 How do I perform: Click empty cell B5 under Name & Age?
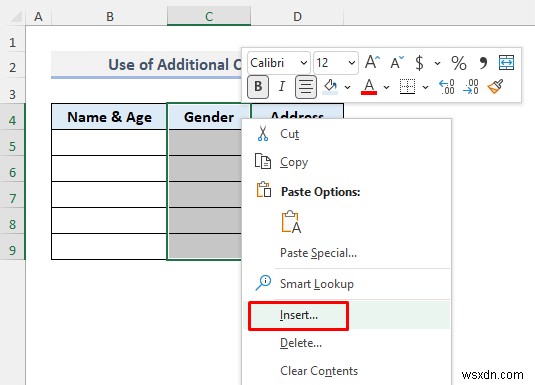pyautogui.click(x=109, y=143)
